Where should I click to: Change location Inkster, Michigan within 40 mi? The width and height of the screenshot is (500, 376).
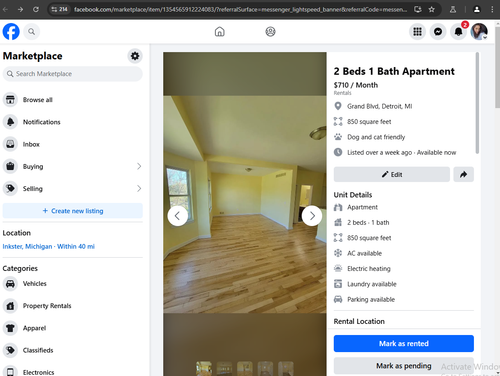(49, 246)
